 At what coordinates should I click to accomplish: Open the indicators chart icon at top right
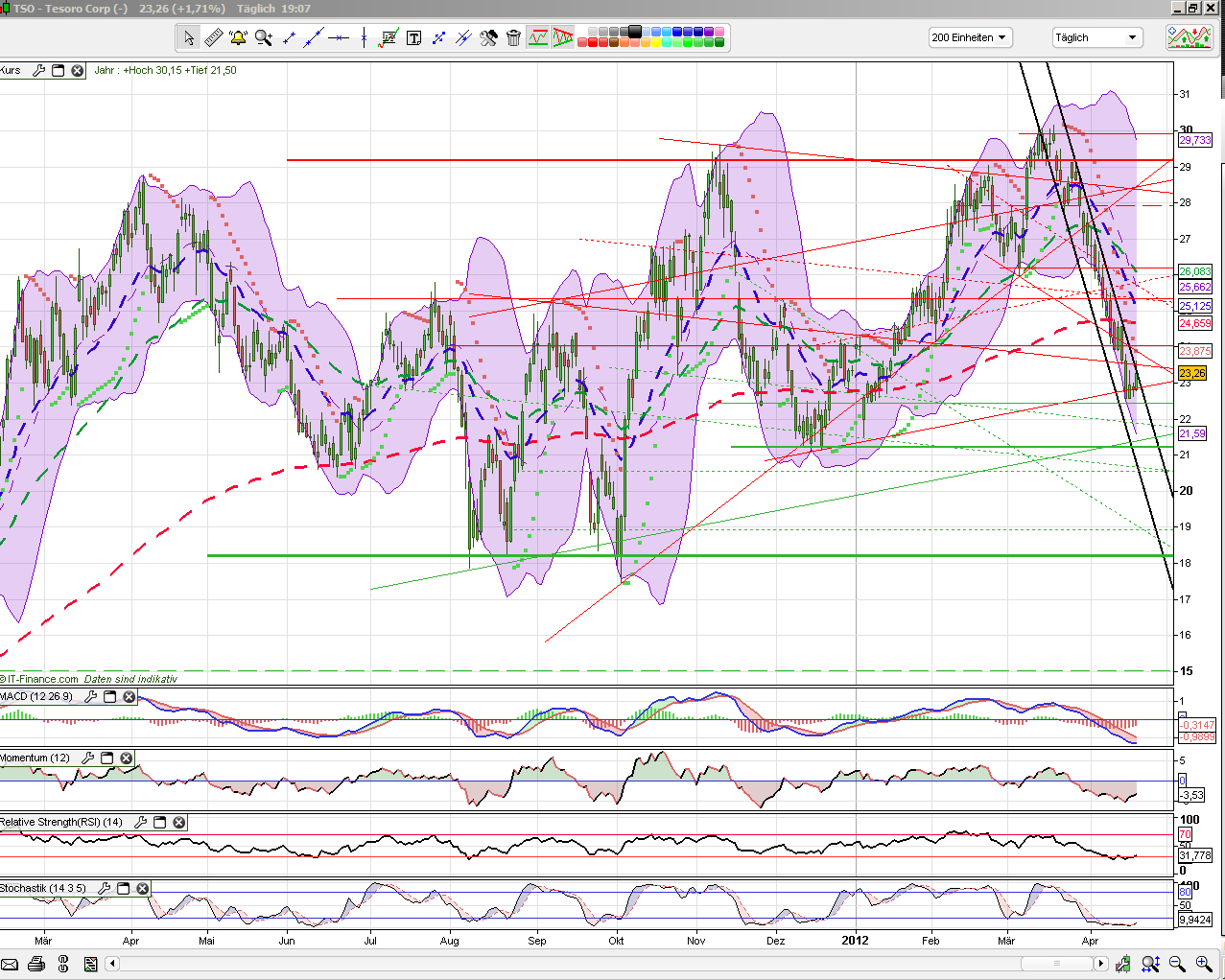[1190, 37]
